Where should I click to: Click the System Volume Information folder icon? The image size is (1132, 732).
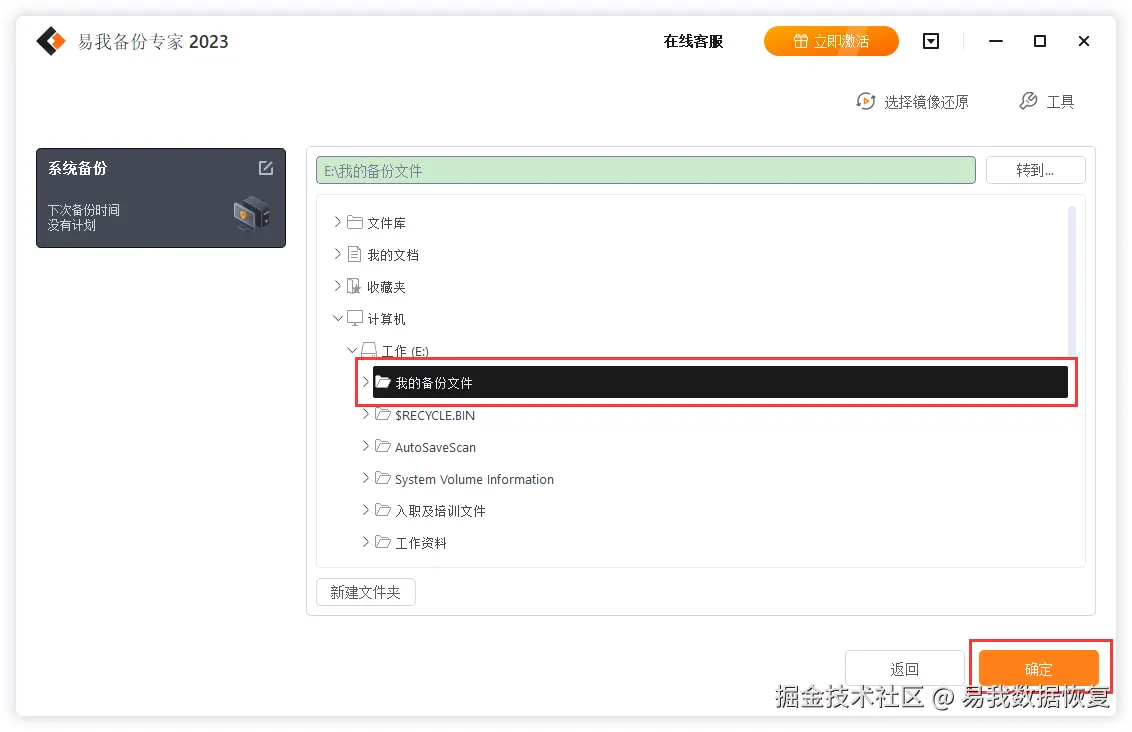pos(383,478)
